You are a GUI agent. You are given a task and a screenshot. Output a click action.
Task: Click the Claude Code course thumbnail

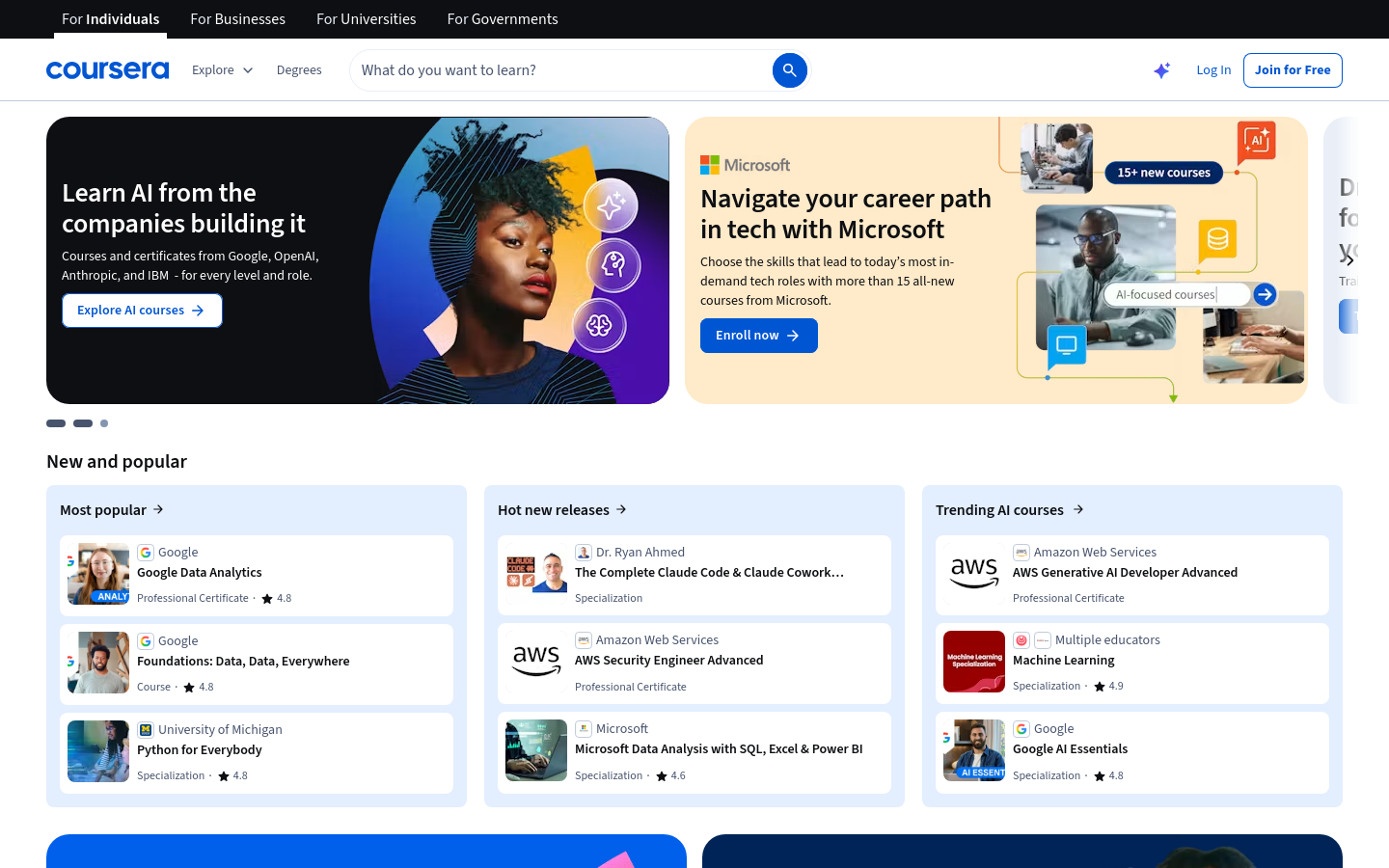coord(536,573)
